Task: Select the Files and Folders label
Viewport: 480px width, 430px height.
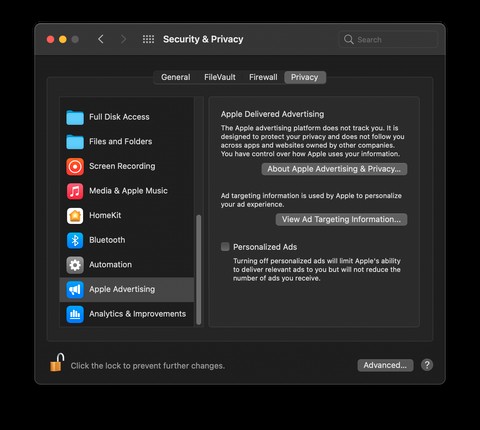Action: [121, 142]
